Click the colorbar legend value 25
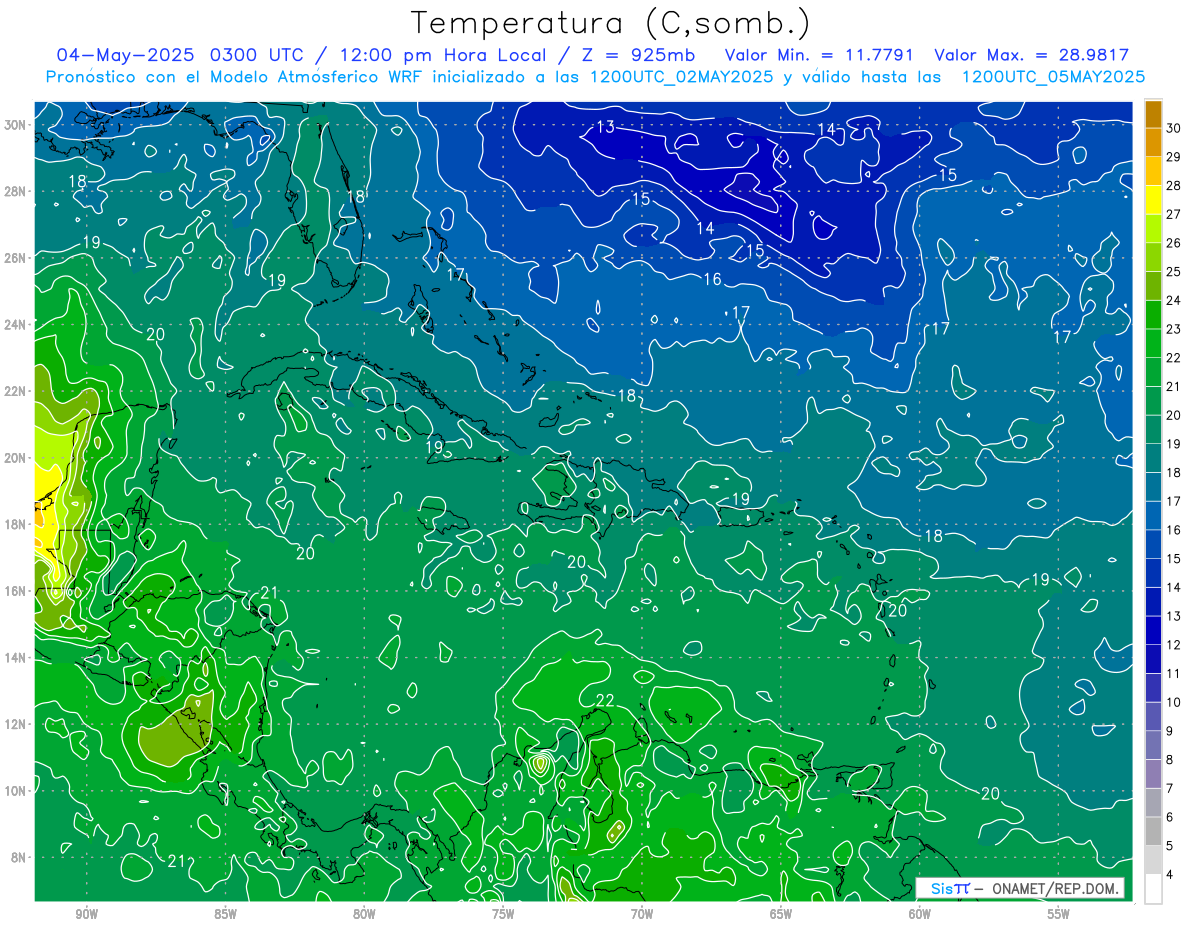The image size is (1200, 927). [x=1173, y=272]
